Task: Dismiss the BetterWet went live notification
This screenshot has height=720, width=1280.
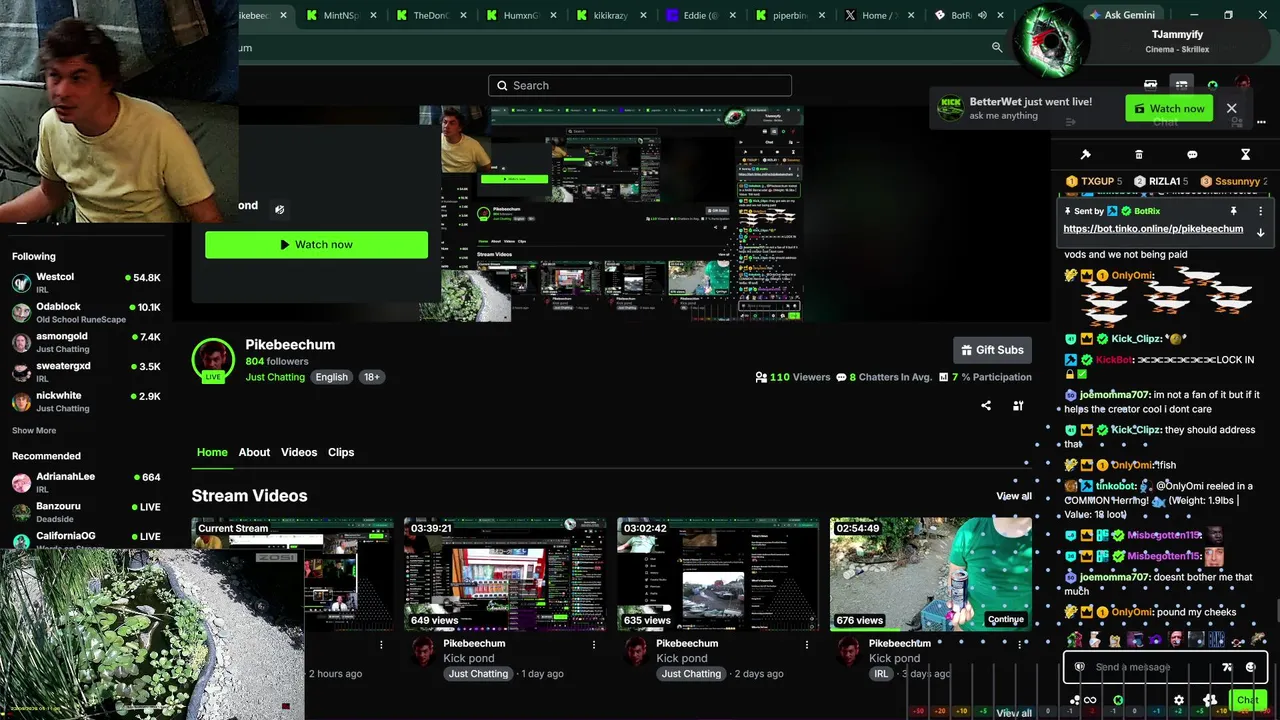Action: click(1231, 108)
